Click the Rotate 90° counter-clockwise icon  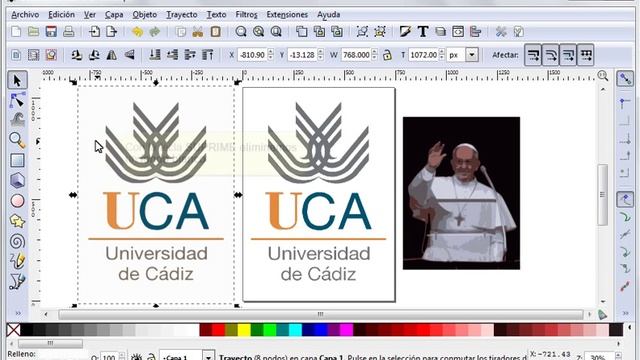(76, 55)
